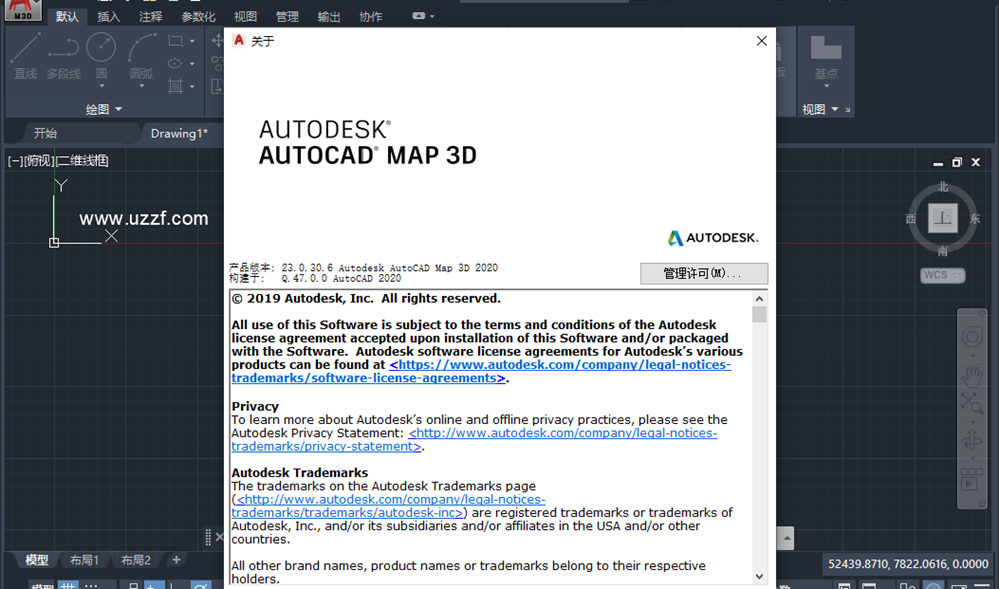Viewport: 999px width, 589px height.
Task: Toggle snap mode dots in status bar
Action: pos(91,585)
